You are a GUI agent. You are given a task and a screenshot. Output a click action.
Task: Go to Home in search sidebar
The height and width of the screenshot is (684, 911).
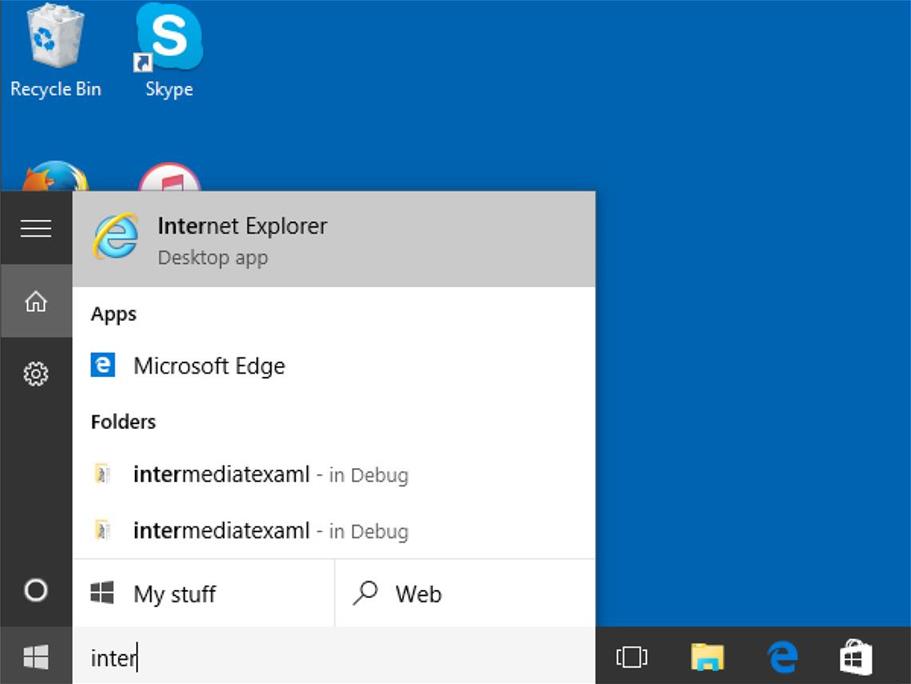(36, 301)
